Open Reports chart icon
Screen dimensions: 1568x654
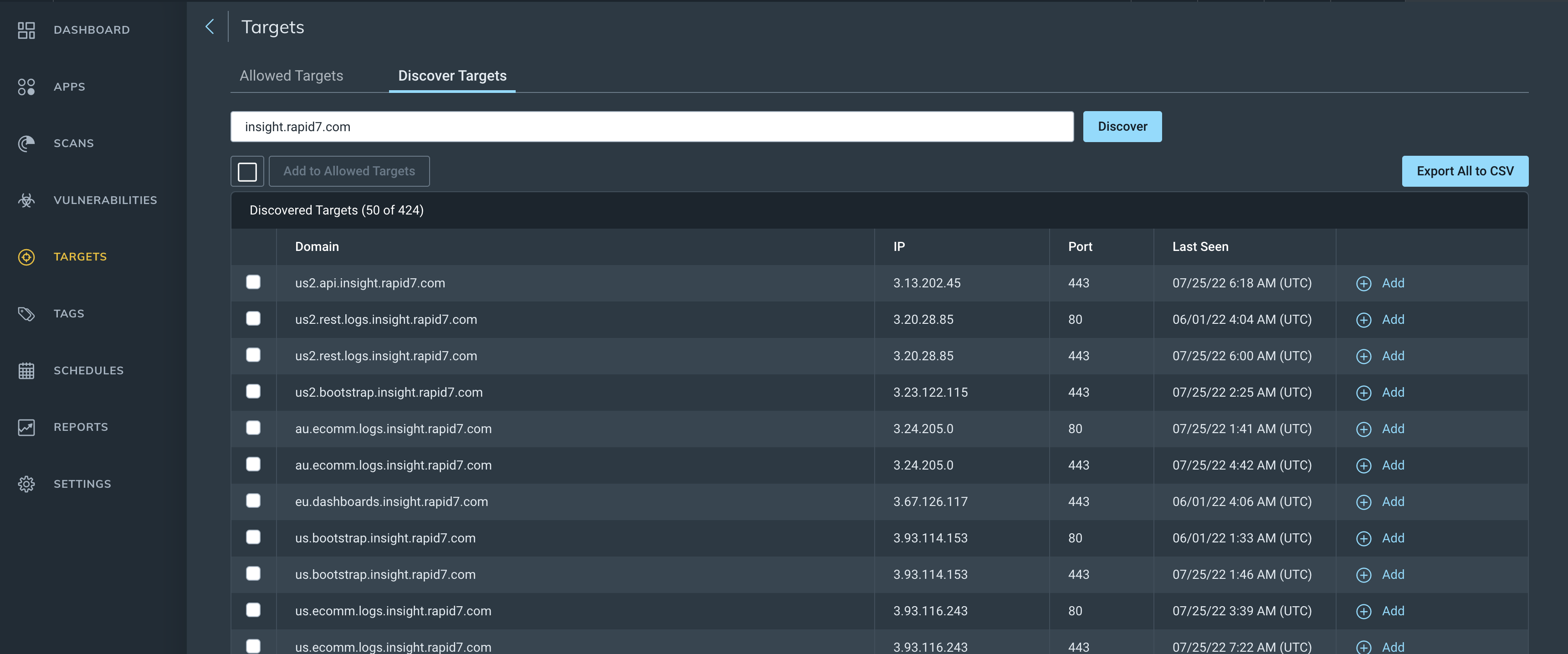pyautogui.click(x=26, y=427)
